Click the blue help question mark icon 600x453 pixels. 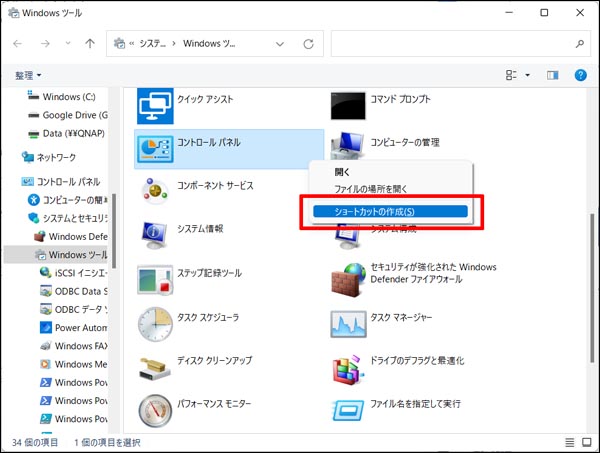pos(579,75)
